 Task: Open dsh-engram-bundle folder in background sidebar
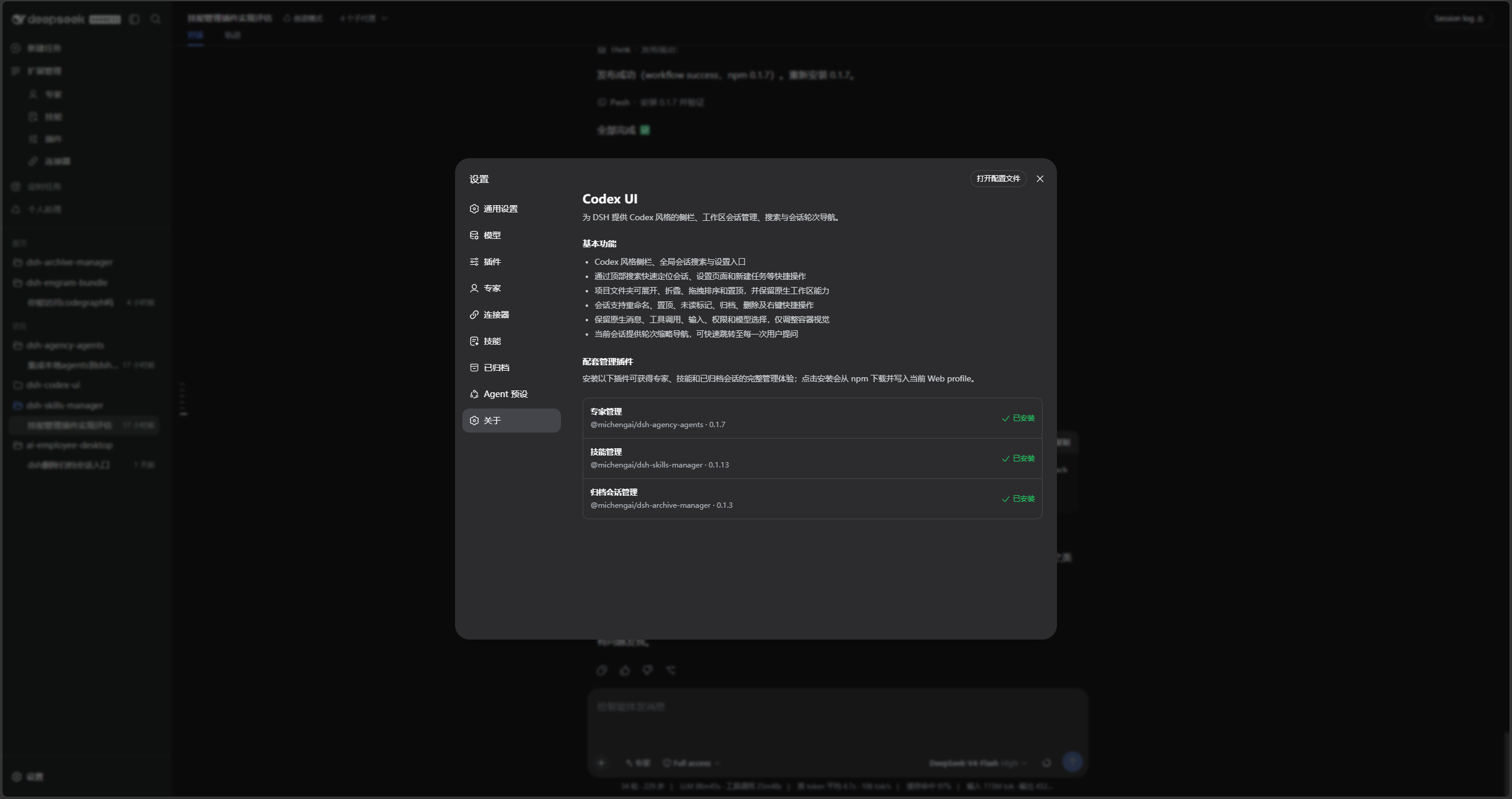pos(84,283)
